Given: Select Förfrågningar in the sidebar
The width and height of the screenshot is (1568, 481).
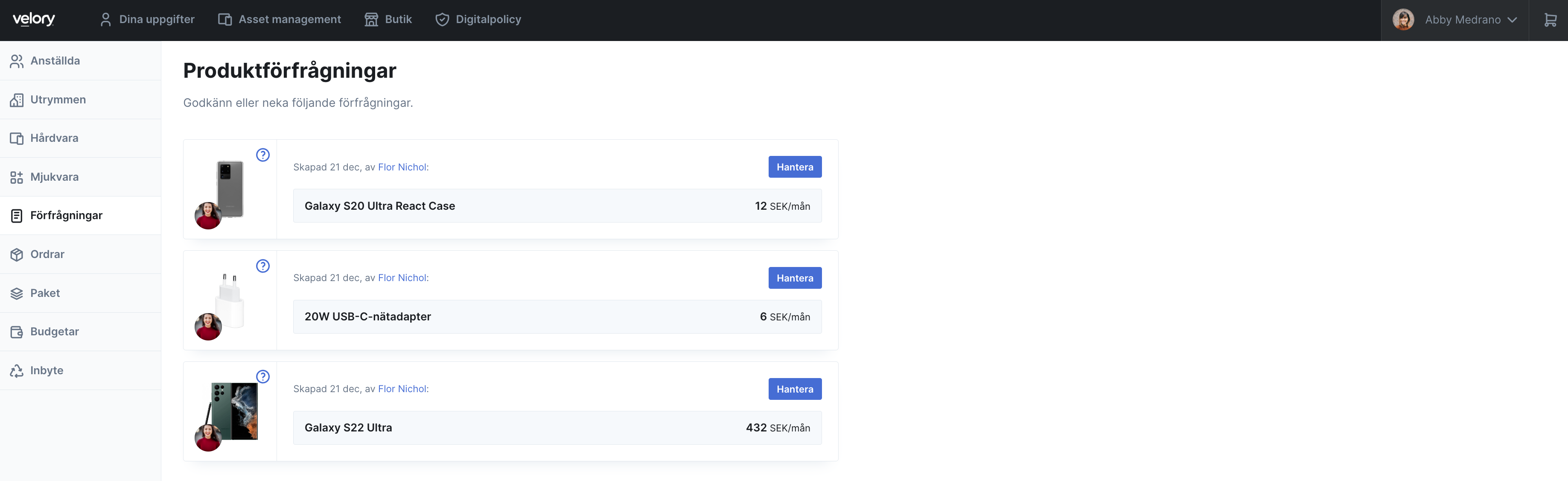Looking at the screenshot, I should (80, 216).
